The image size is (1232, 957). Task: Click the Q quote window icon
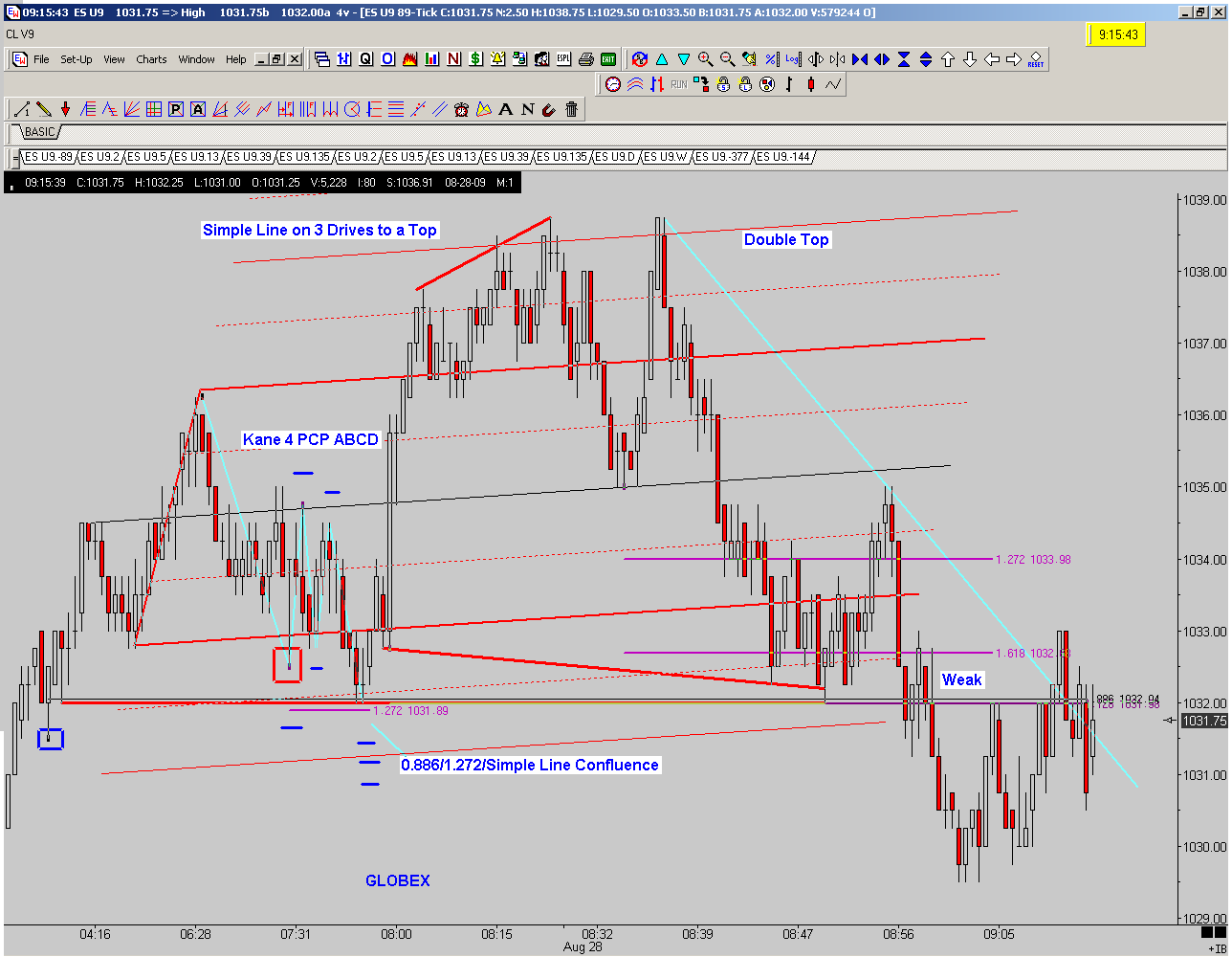pos(365,59)
